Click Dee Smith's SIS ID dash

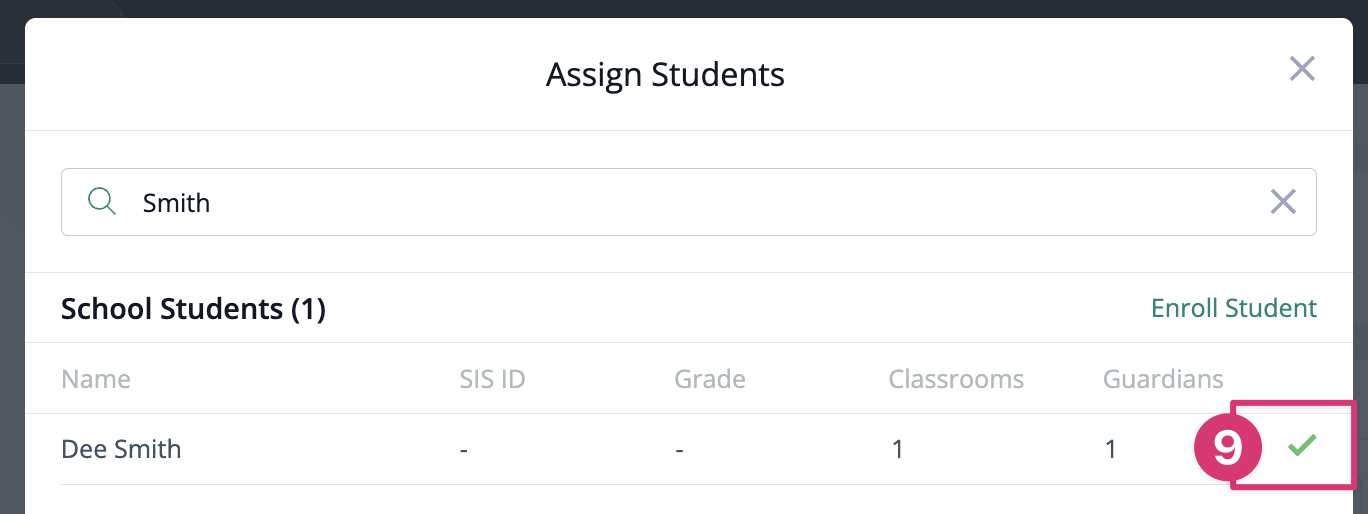pyautogui.click(x=464, y=449)
